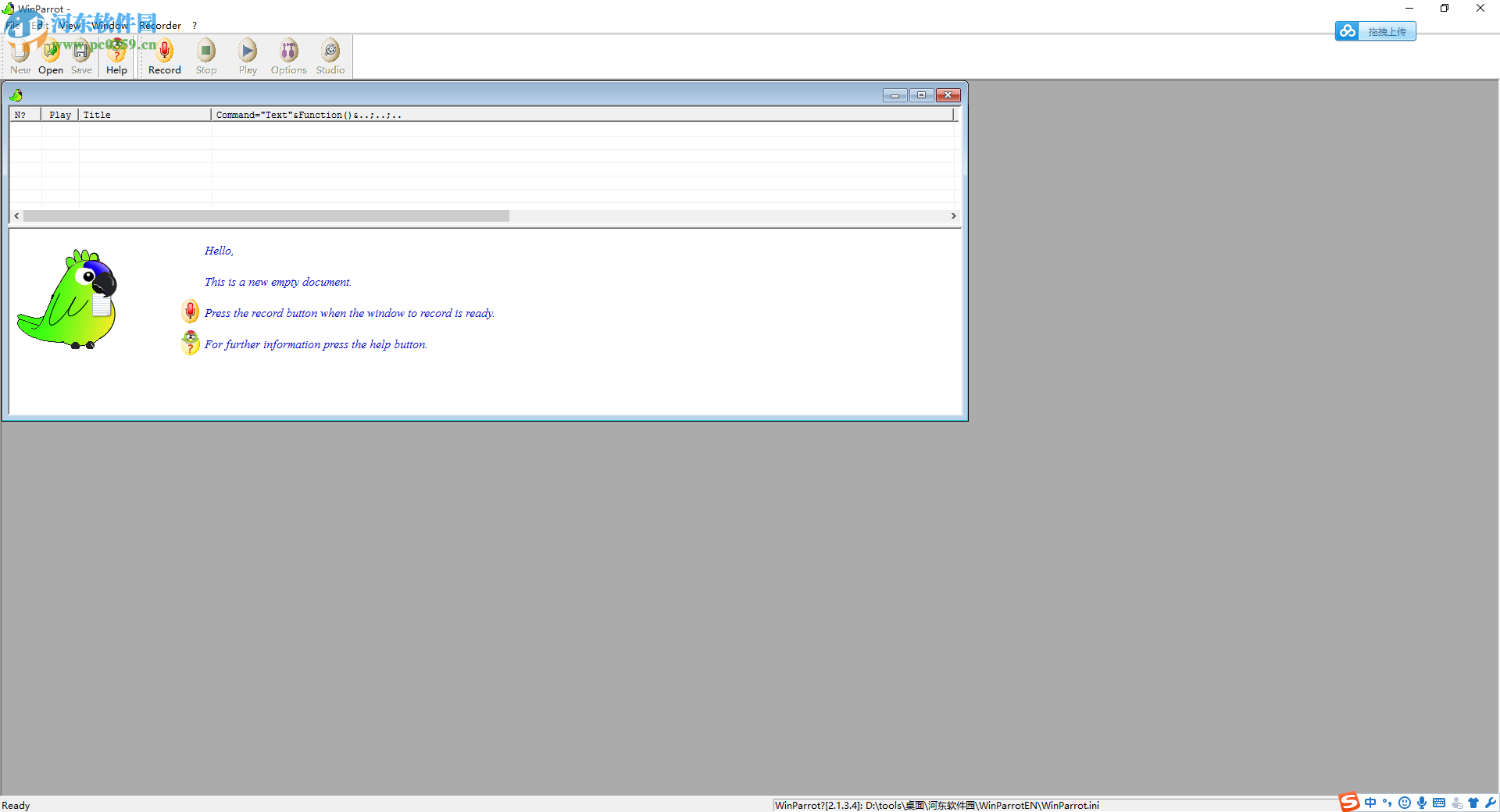Click the IME user account icon
This screenshot has height=812, width=1500.
click(1456, 803)
